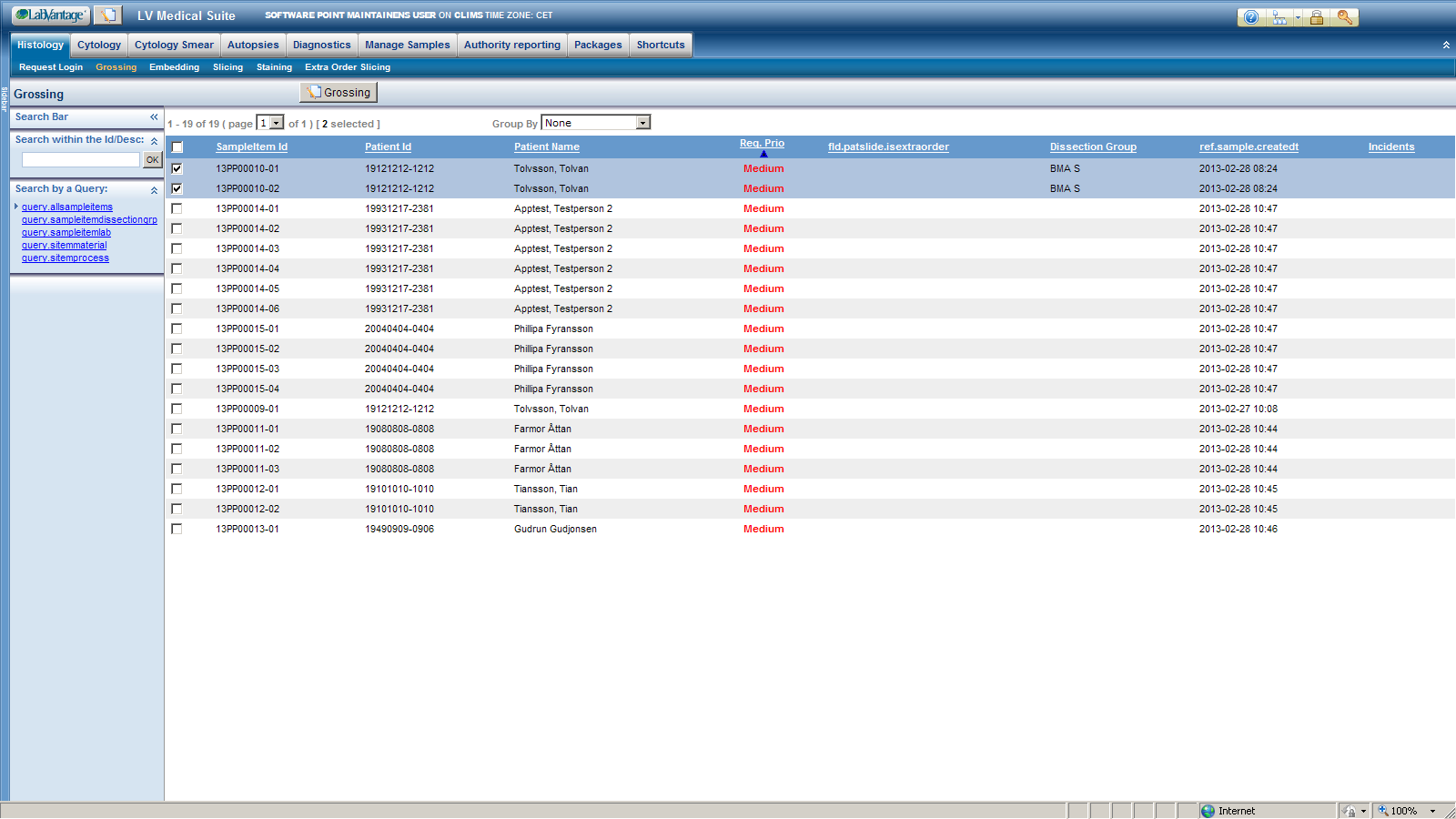The width and height of the screenshot is (1456, 819).
Task: Click the Id/Desc search input field
Action: (x=81, y=159)
